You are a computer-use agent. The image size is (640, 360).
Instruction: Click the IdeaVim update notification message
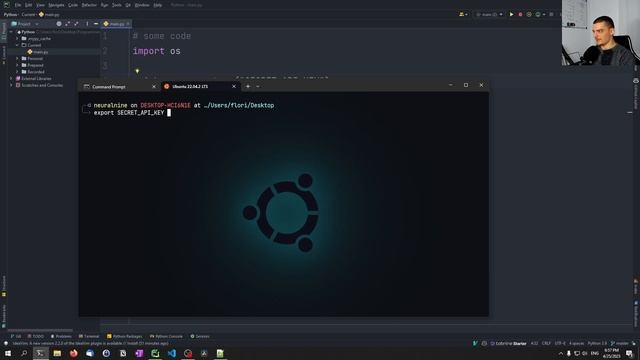click(90, 343)
